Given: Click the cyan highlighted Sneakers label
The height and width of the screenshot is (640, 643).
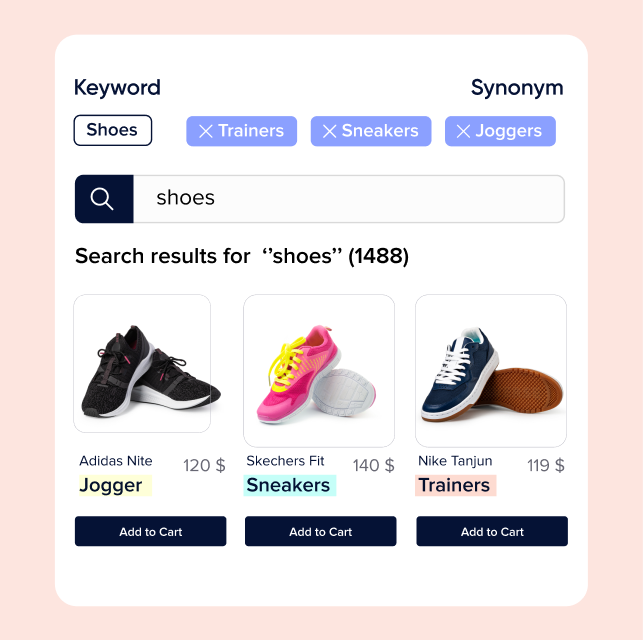Looking at the screenshot, I should (290, 485).
